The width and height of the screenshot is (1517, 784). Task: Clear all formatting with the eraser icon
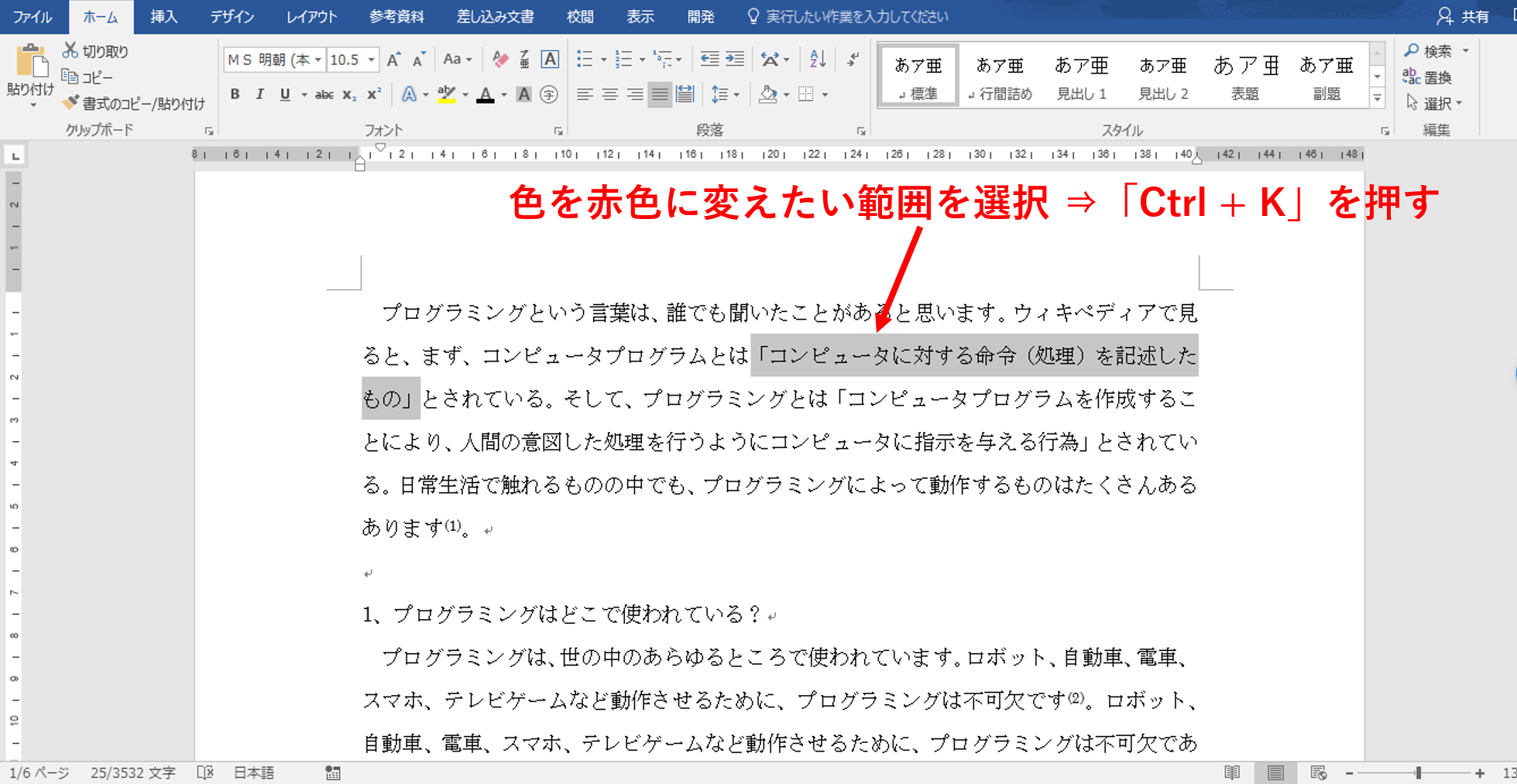(x=499, y=59)
